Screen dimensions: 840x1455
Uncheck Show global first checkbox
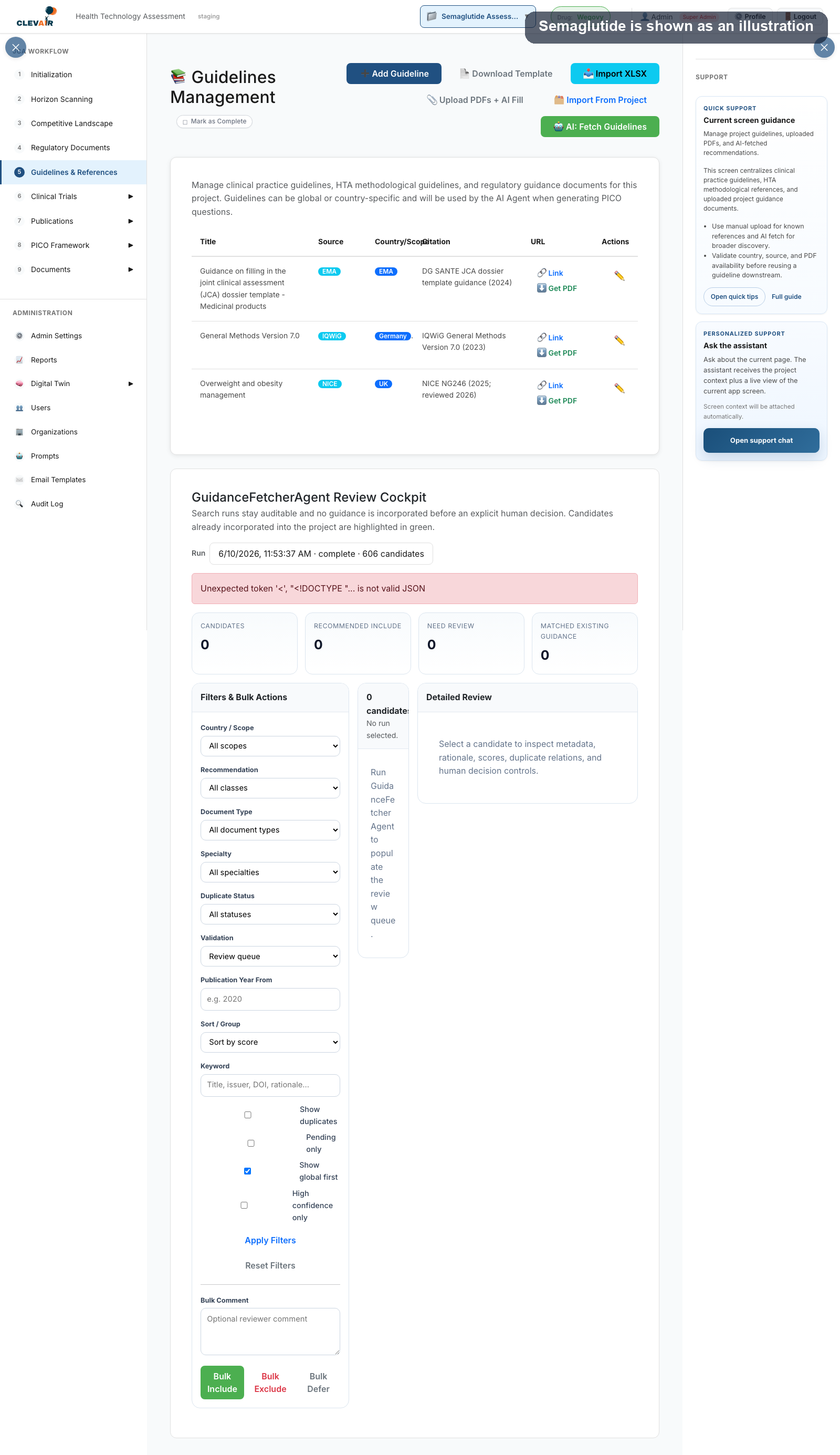click(x=247, y=1171)
